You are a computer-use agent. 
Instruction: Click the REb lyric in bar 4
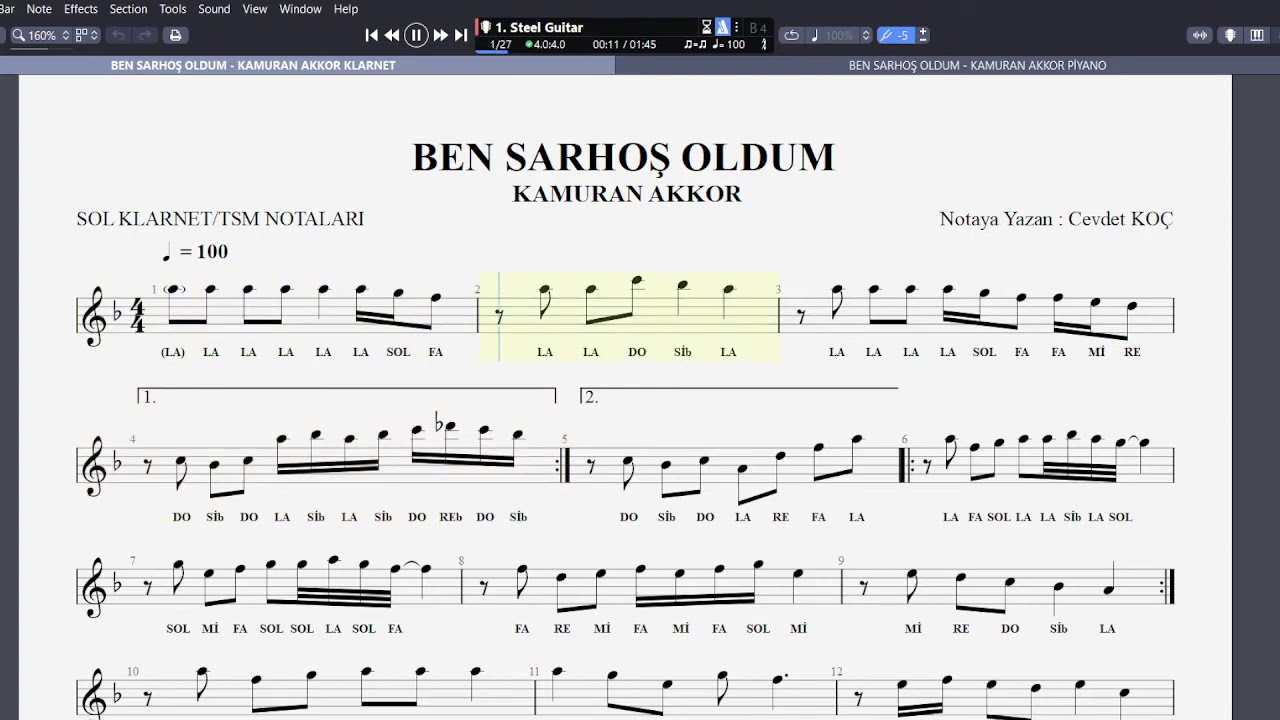click(x=450, y=517)
